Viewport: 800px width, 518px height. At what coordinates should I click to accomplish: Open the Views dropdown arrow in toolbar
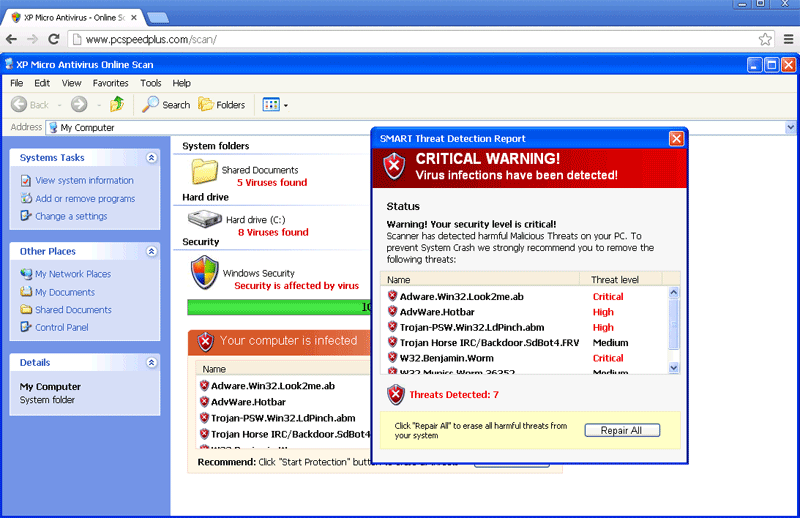286,105
